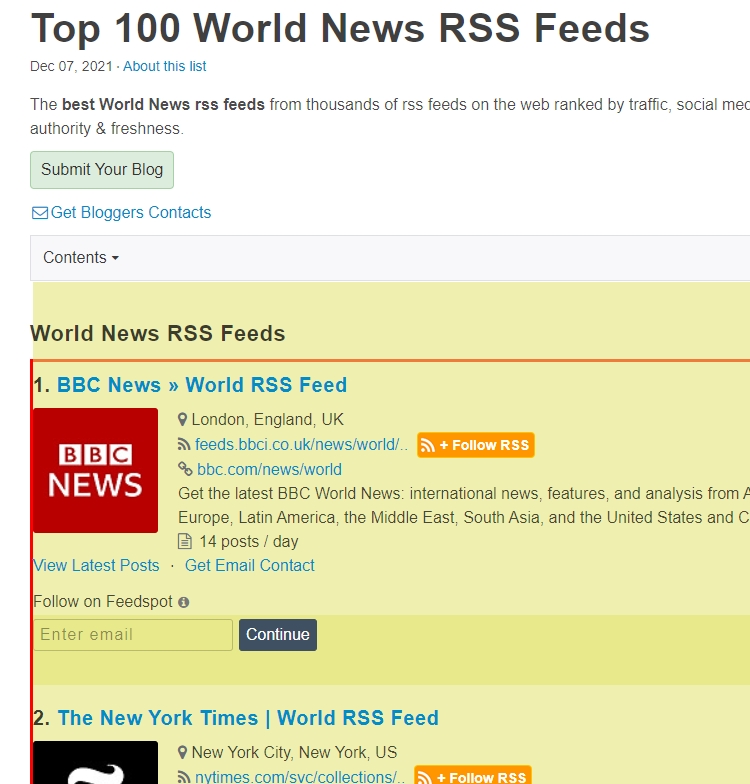Click the Top 100 World News RSS Feeds title
The image size is (750, 784).
point(340,28)
